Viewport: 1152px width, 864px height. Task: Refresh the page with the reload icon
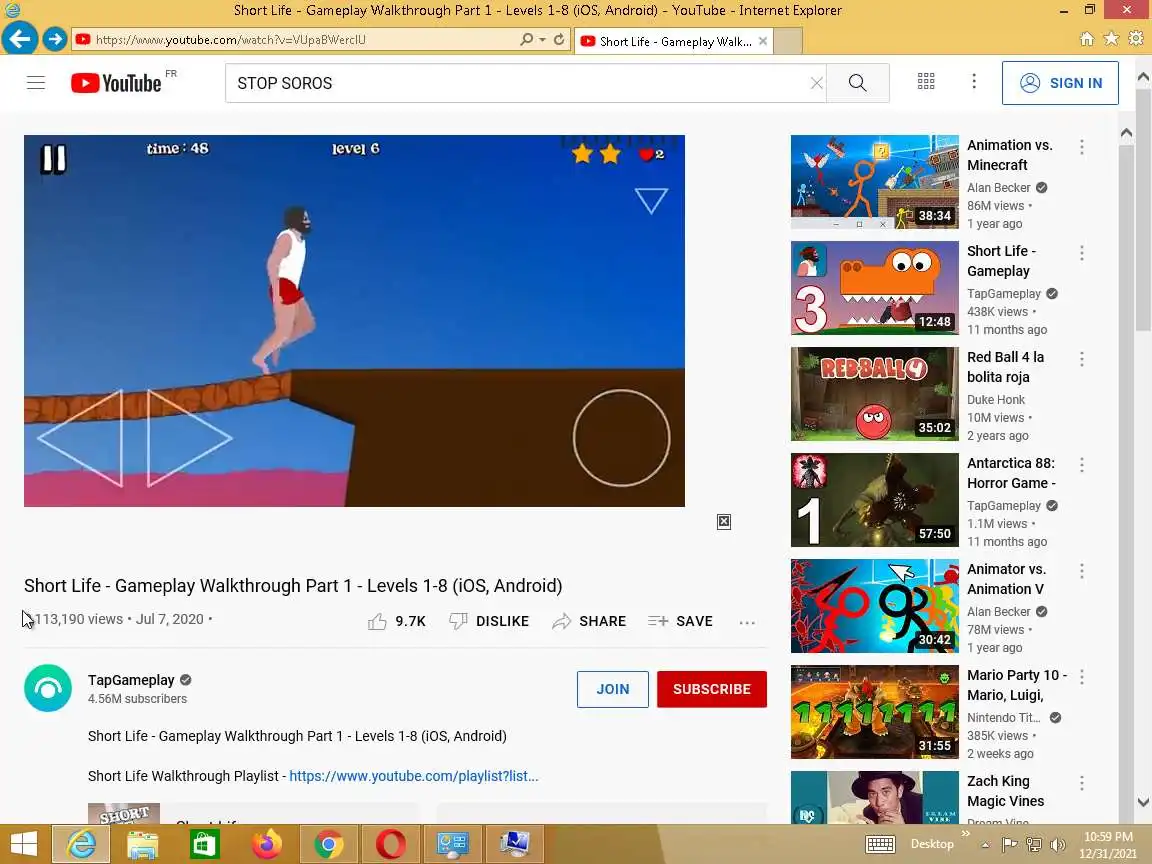point(559,40)
